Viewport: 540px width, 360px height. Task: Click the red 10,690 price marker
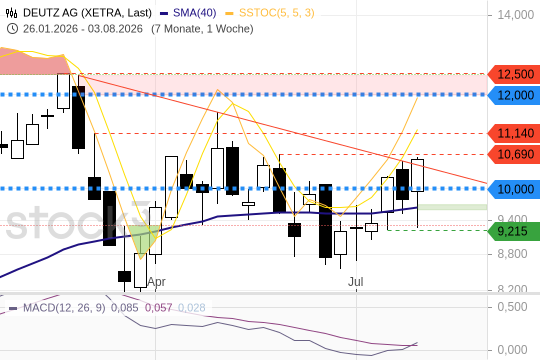[x=514, y=154]
